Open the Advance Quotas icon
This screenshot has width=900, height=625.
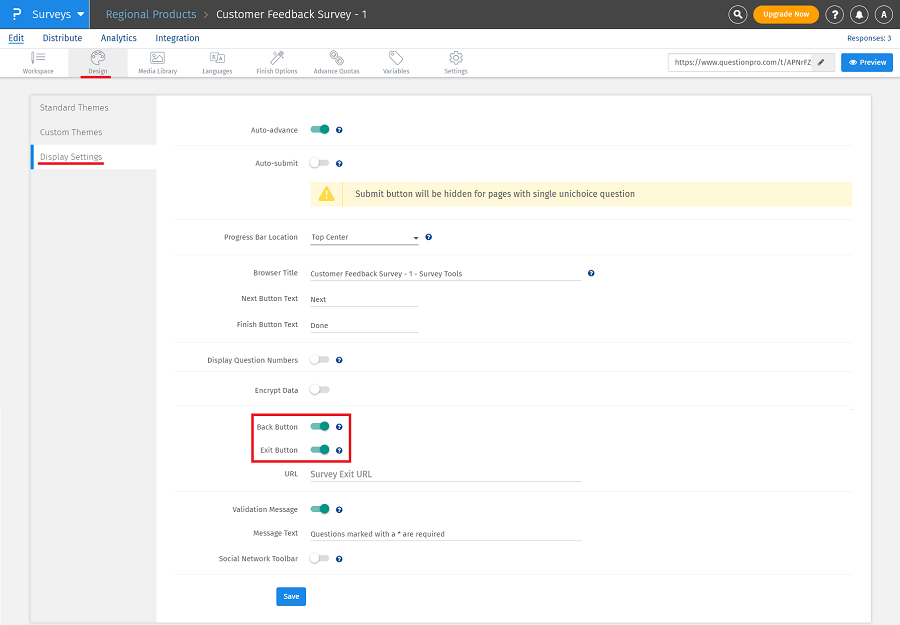pyautogui.click(x=336, y=62)
